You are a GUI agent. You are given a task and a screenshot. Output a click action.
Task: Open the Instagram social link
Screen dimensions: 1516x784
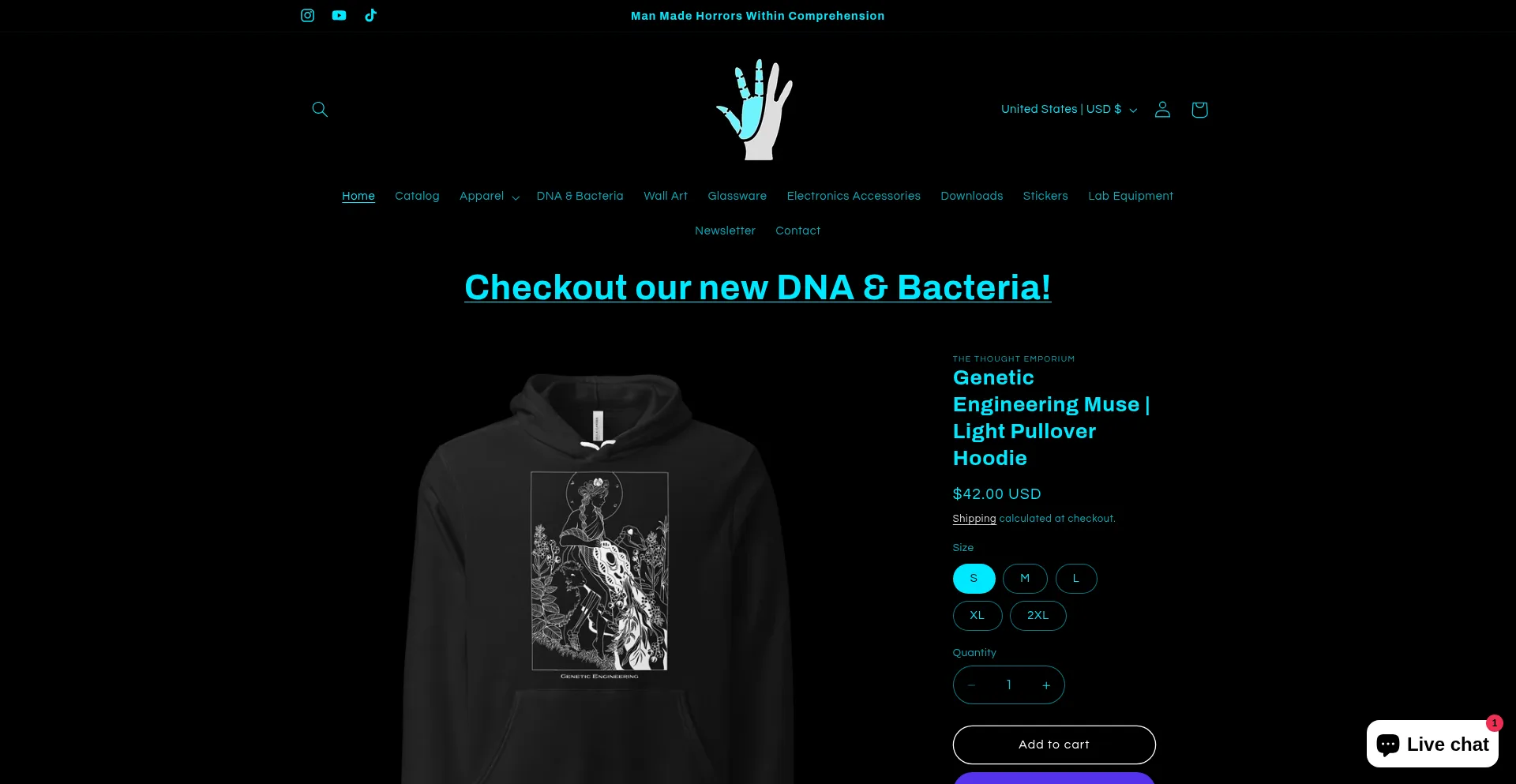[x=307, y=16]
